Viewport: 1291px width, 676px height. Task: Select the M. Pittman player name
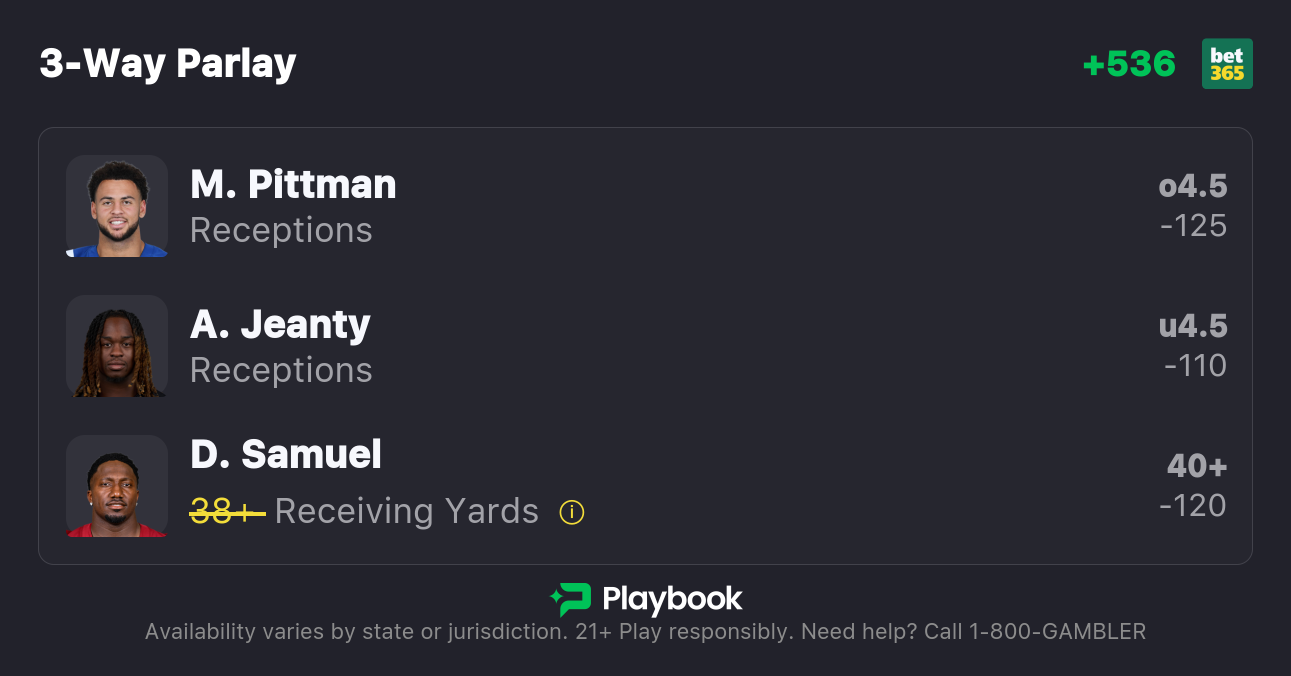(293, 185)
